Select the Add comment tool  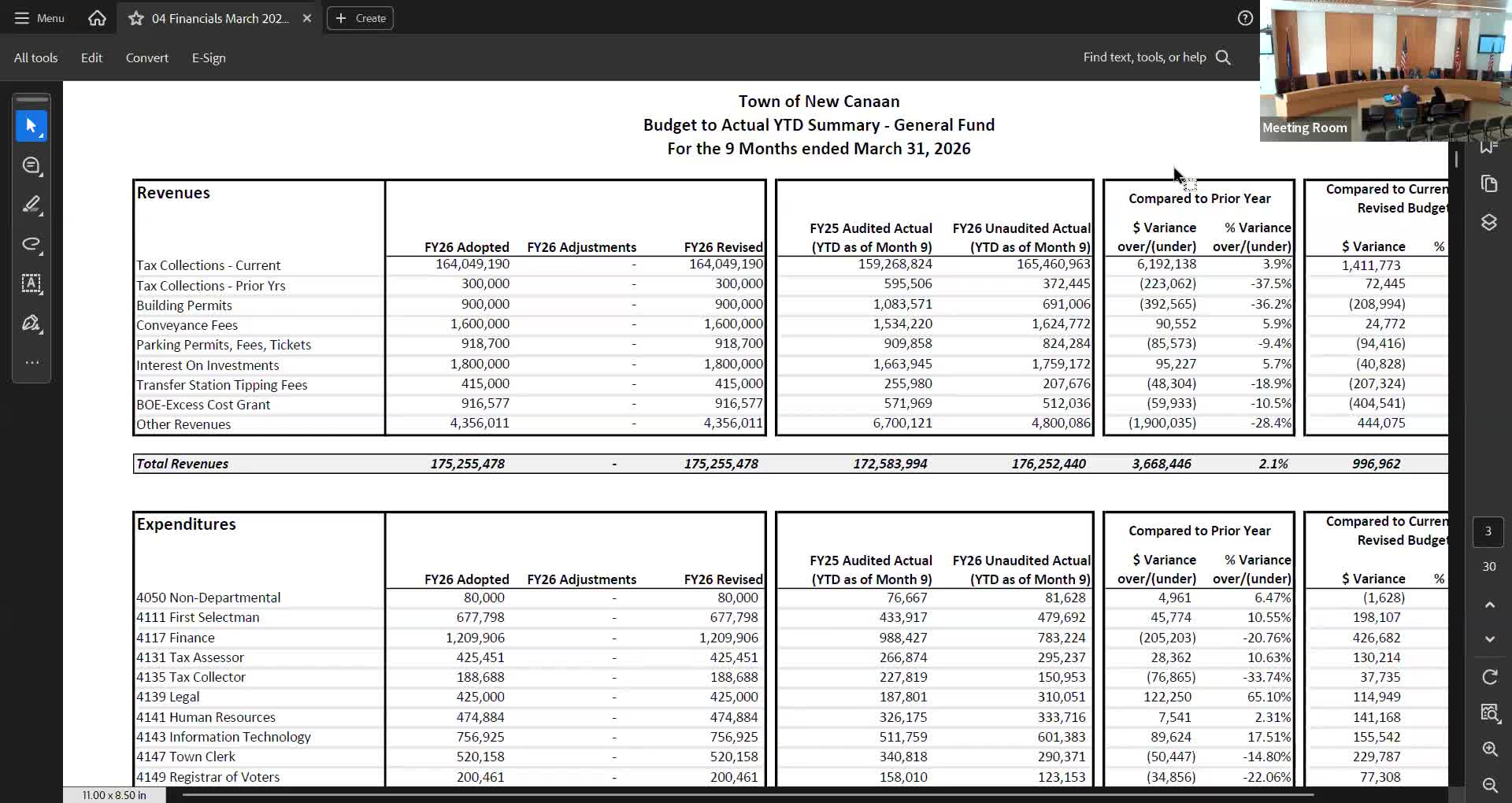(31, 165)
